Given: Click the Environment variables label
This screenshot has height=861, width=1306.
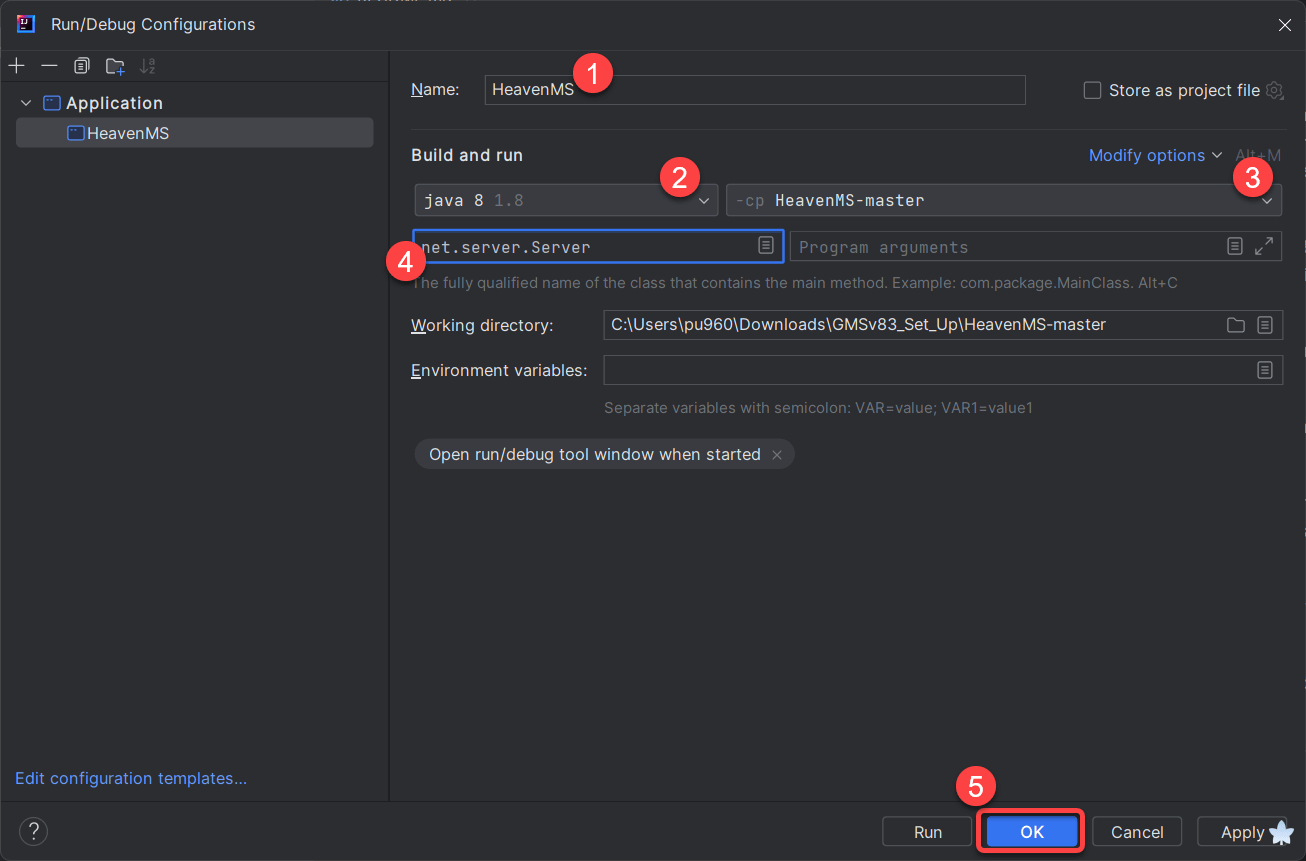Looking at the screenshot, I should pyautogui.click(x=499, y=370).
